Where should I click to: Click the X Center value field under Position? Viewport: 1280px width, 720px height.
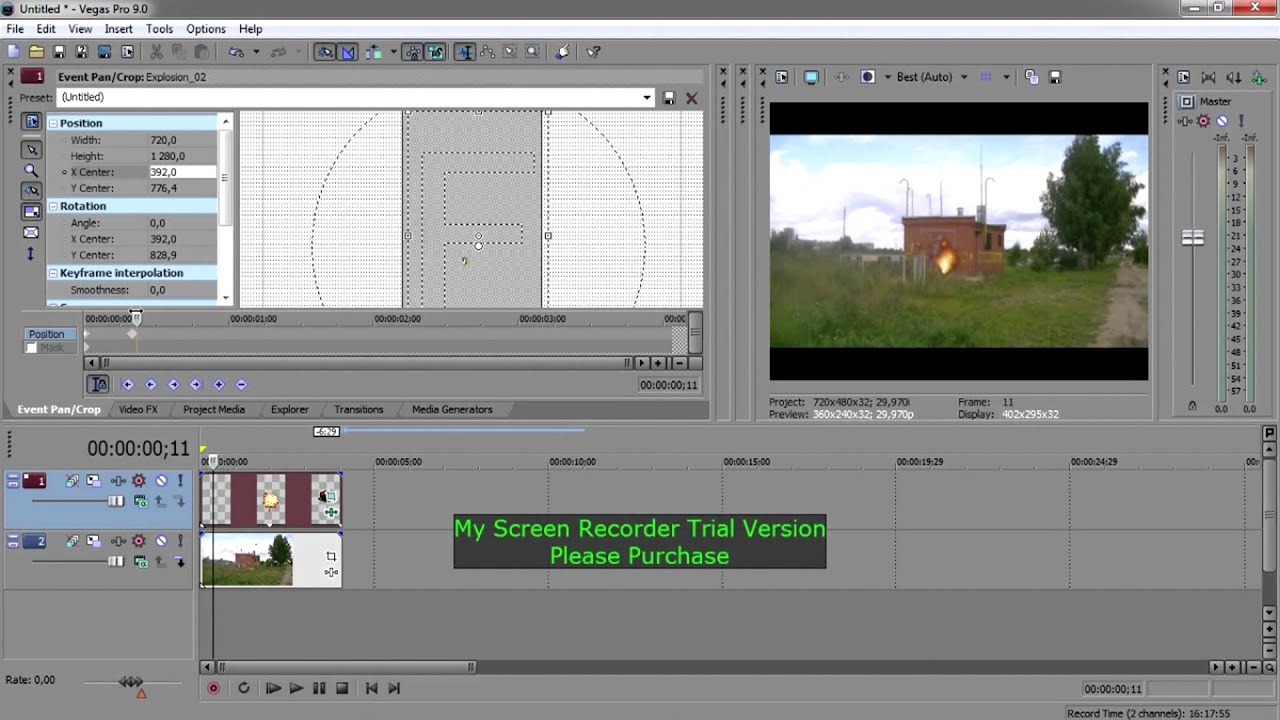[x=182, y=172]
